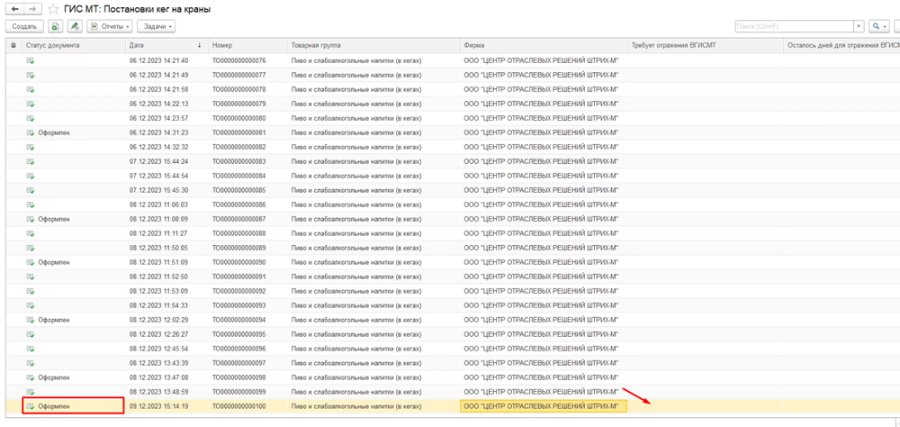Click Оформлен status icon in row TO0000000000094
This screenshot has width=900, height=427.
coord(30,320)
